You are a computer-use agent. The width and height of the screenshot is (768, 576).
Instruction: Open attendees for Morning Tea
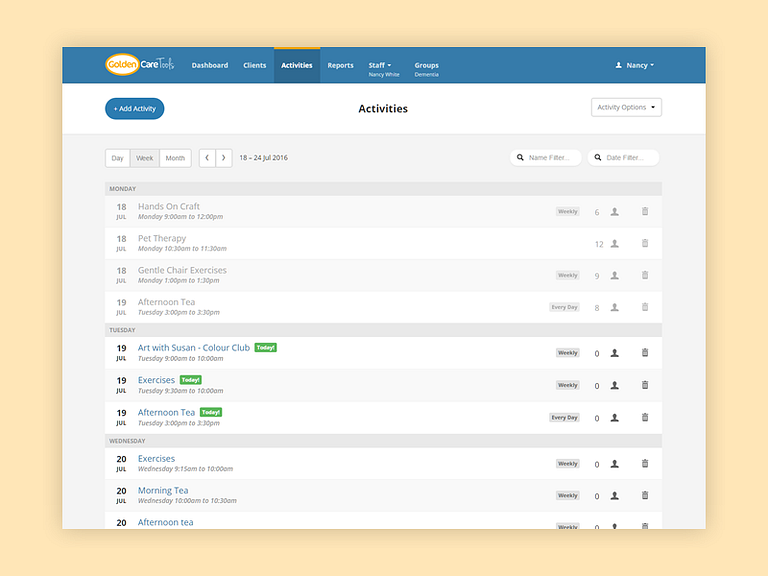pyautogui.click(x=614, y=496)
